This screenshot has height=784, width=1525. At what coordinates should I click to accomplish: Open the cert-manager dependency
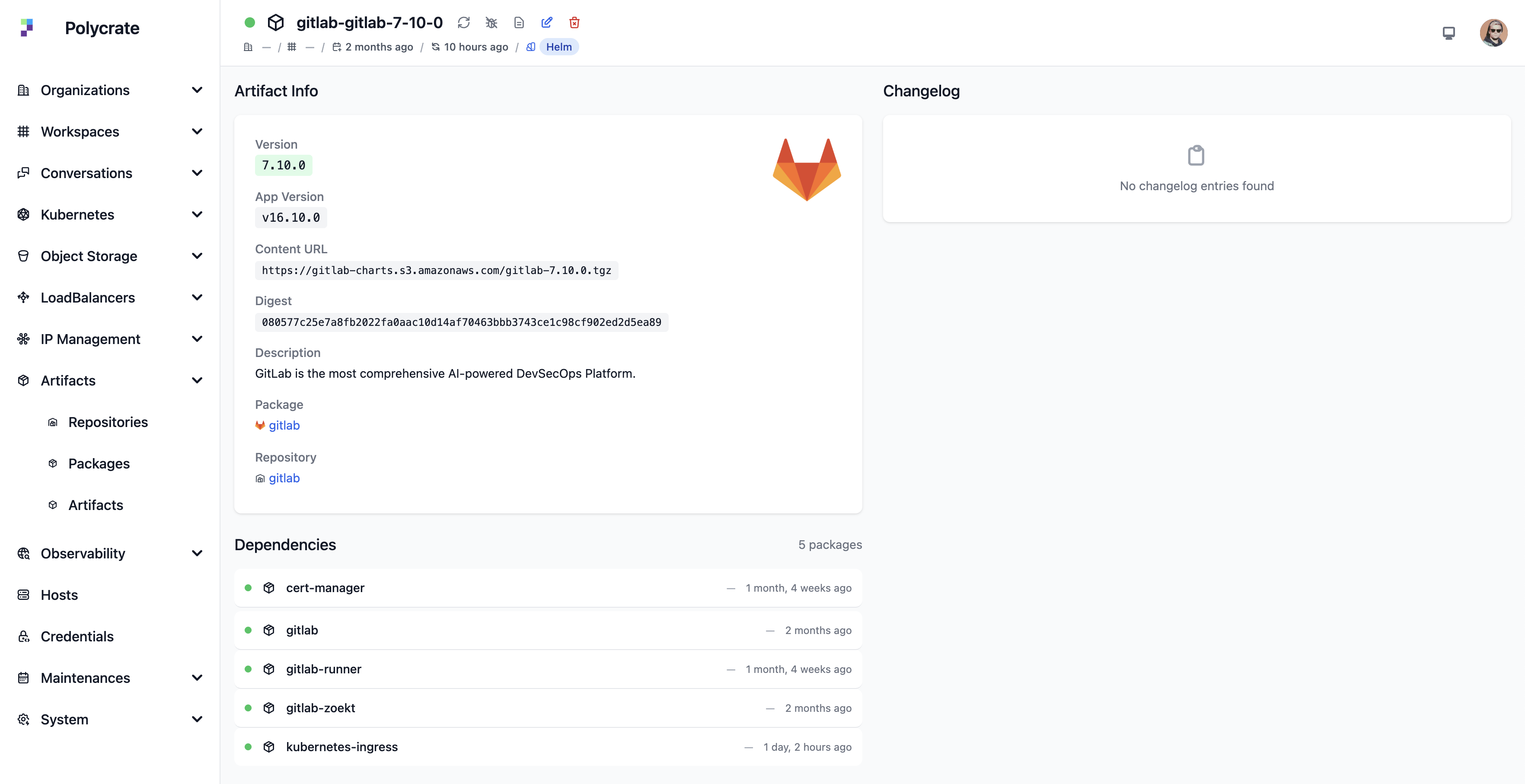(x=548, y=587)
